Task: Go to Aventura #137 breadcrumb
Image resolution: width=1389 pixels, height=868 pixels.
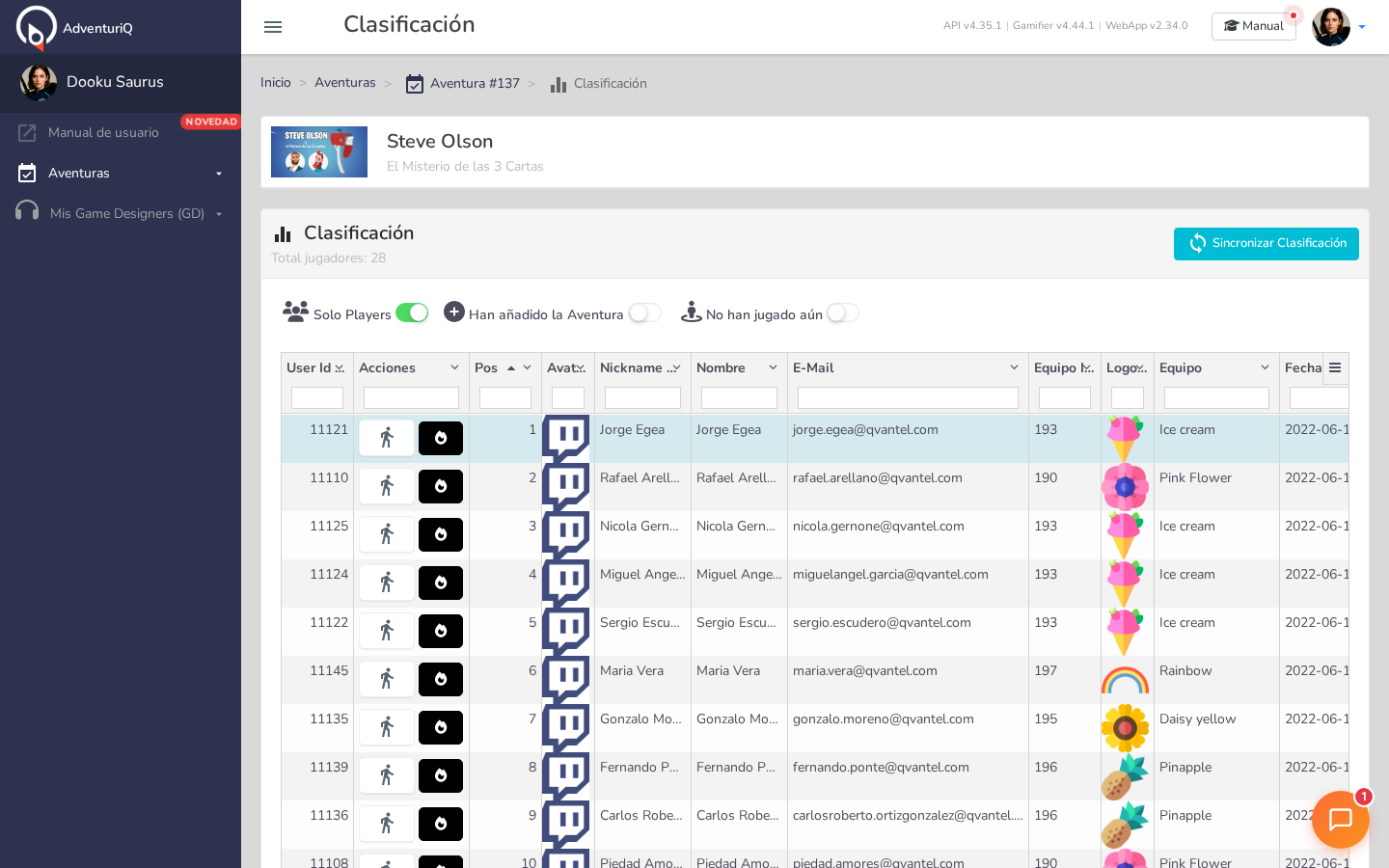Action: coord(463,84)
